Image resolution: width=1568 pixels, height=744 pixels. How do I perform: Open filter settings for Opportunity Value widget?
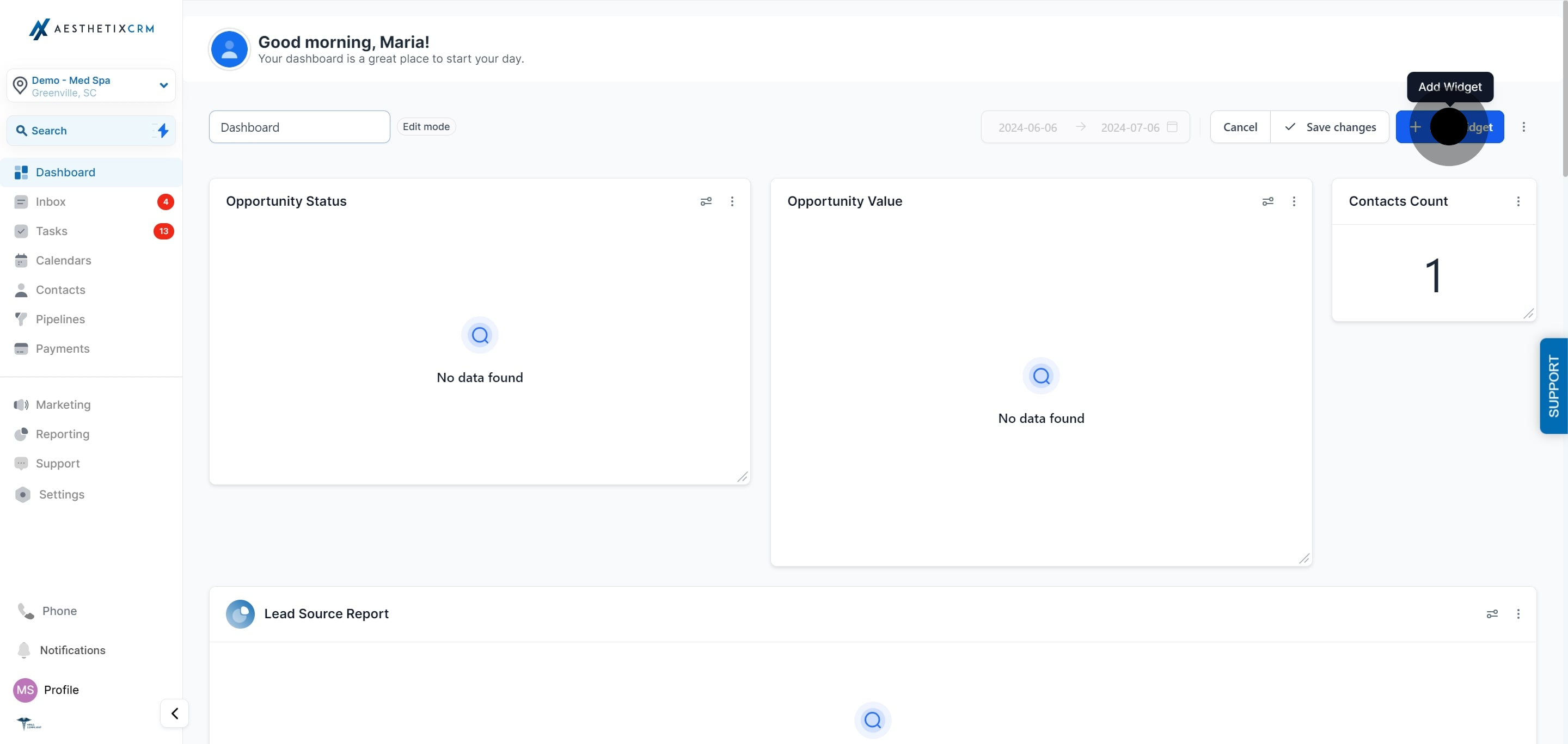point(1267,201)
